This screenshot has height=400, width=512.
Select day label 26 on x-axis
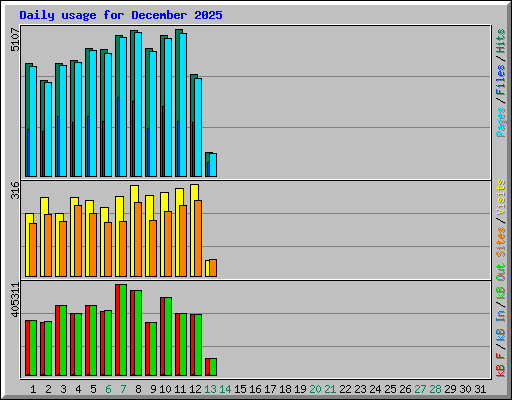[405, 389]
